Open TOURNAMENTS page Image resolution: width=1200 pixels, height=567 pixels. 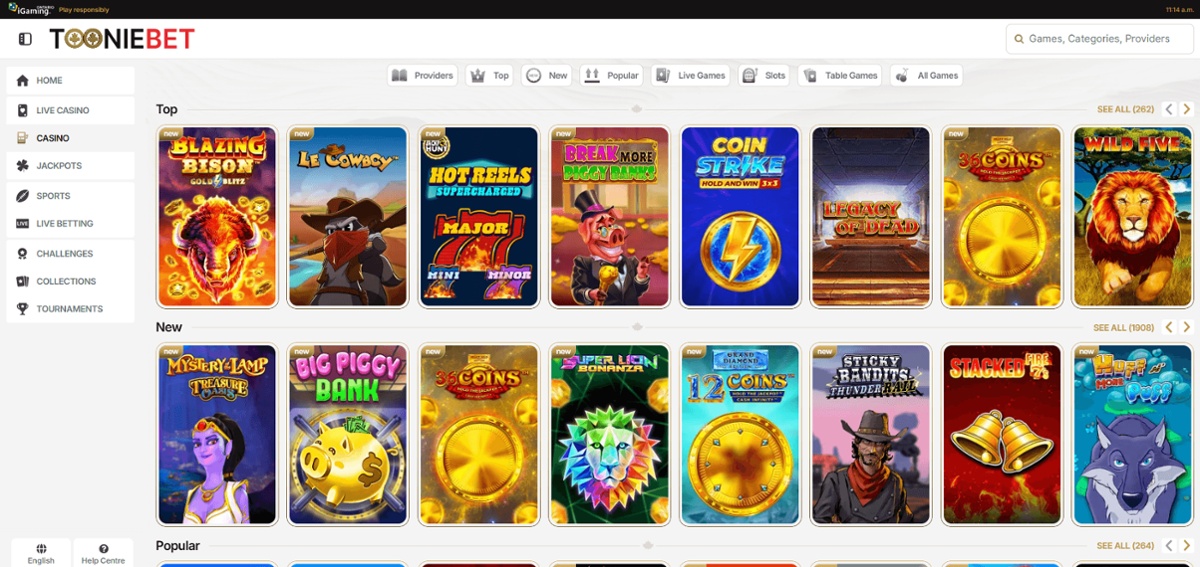point(70,309)
